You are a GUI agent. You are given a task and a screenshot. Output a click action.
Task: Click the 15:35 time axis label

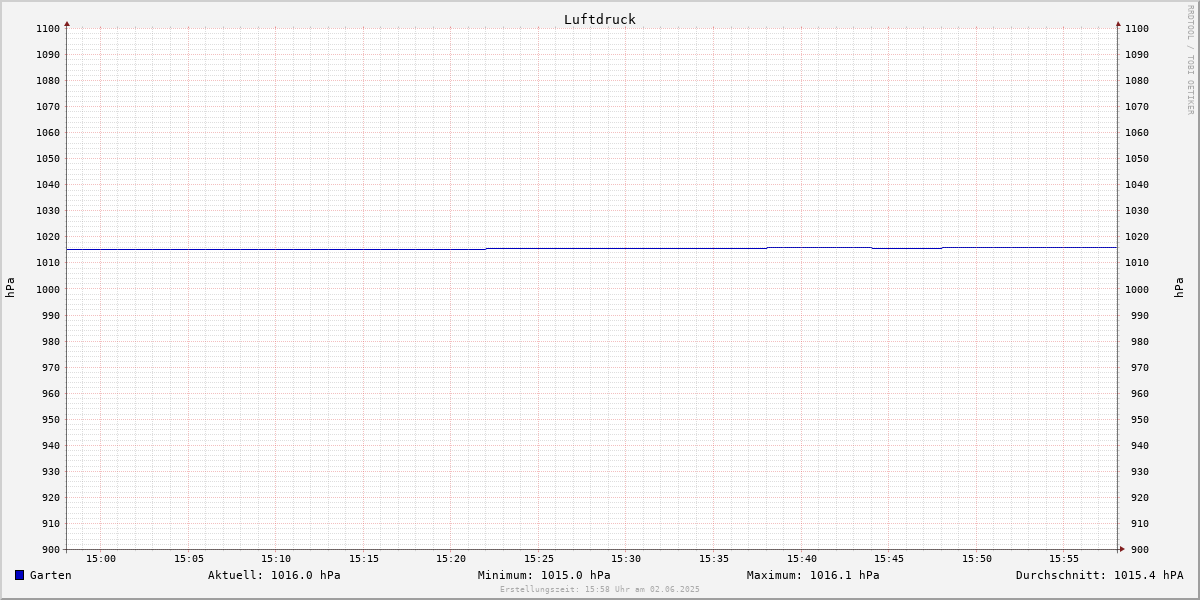714,559
